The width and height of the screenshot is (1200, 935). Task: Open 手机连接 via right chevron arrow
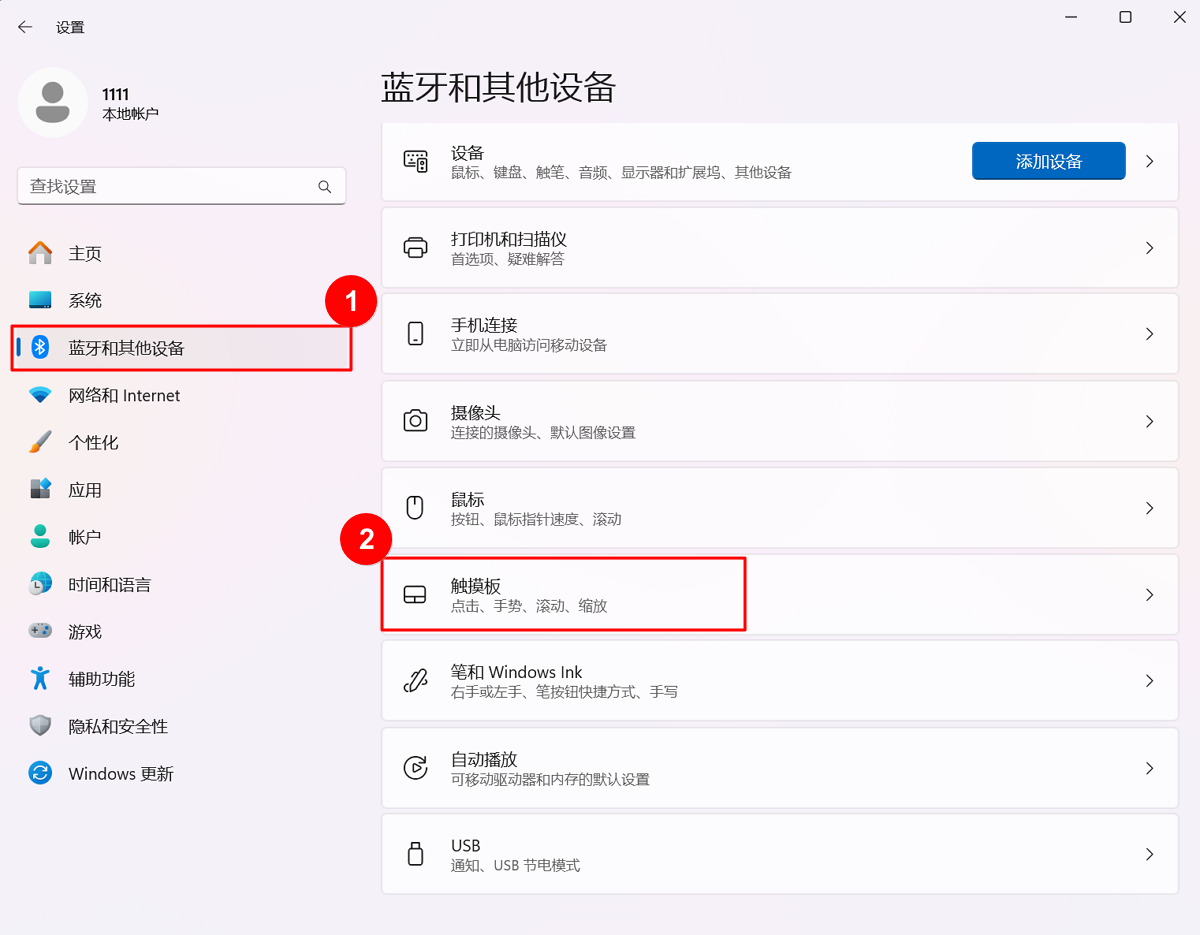point(1149,334)
